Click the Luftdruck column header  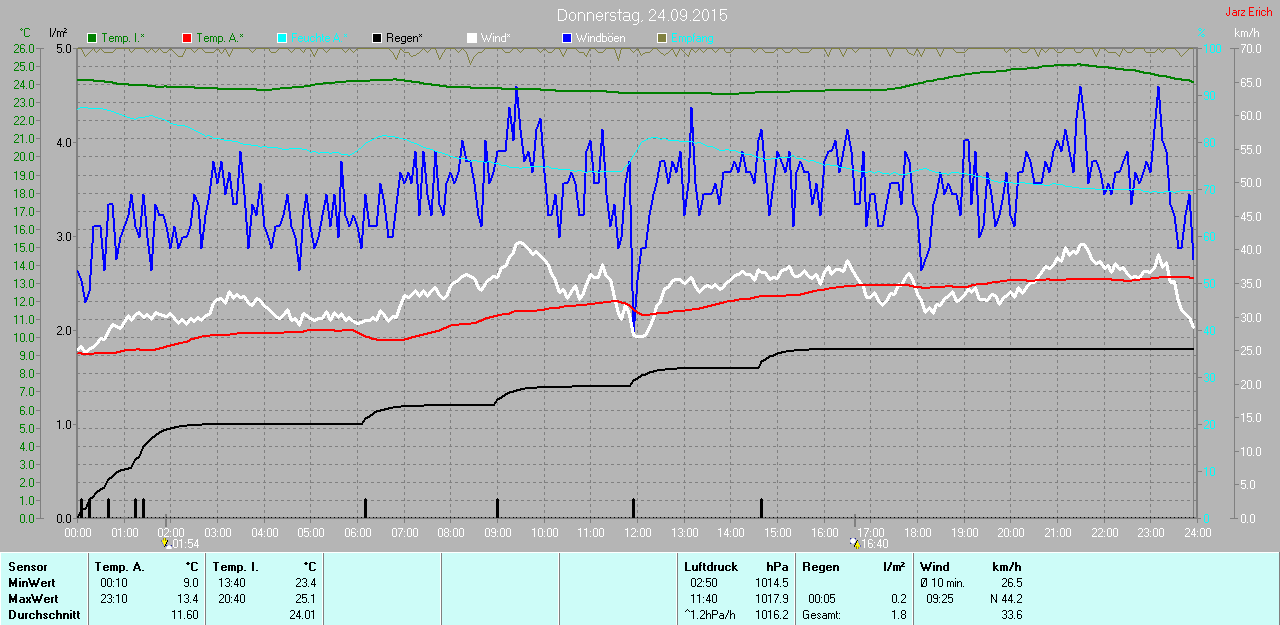click(711, 567)
